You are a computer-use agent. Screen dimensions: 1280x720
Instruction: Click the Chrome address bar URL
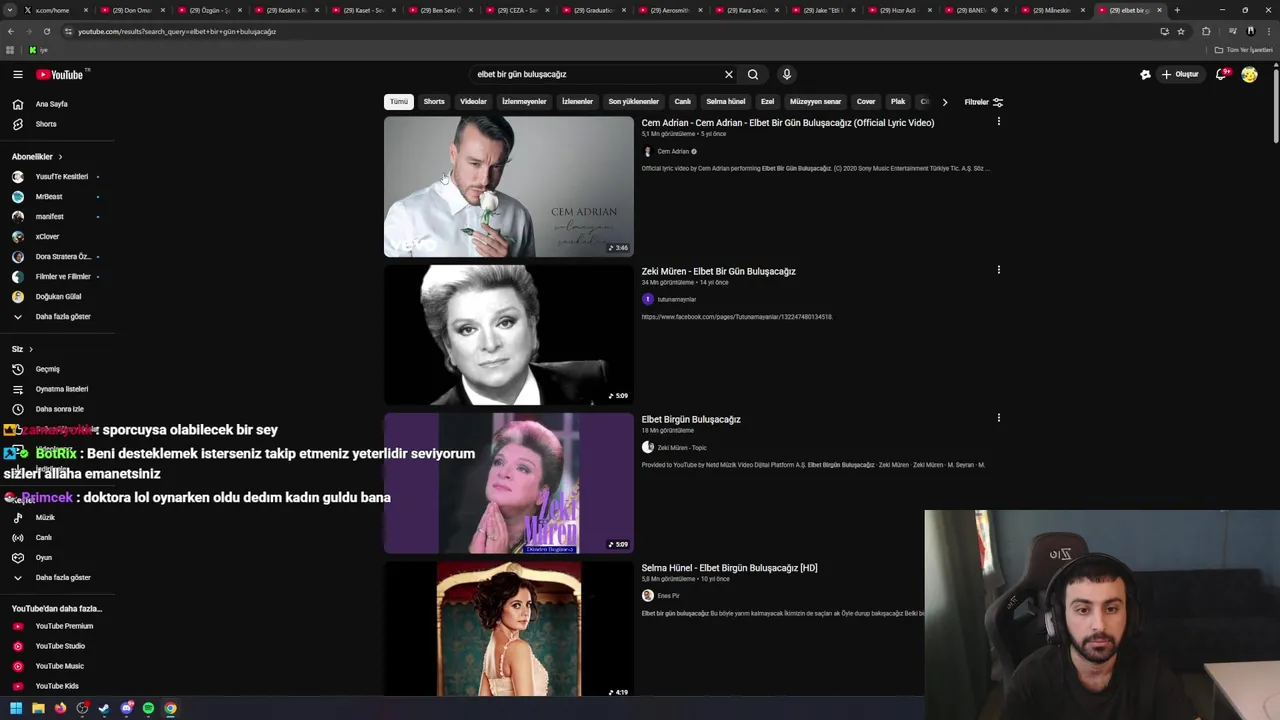[x=177, y=31]
